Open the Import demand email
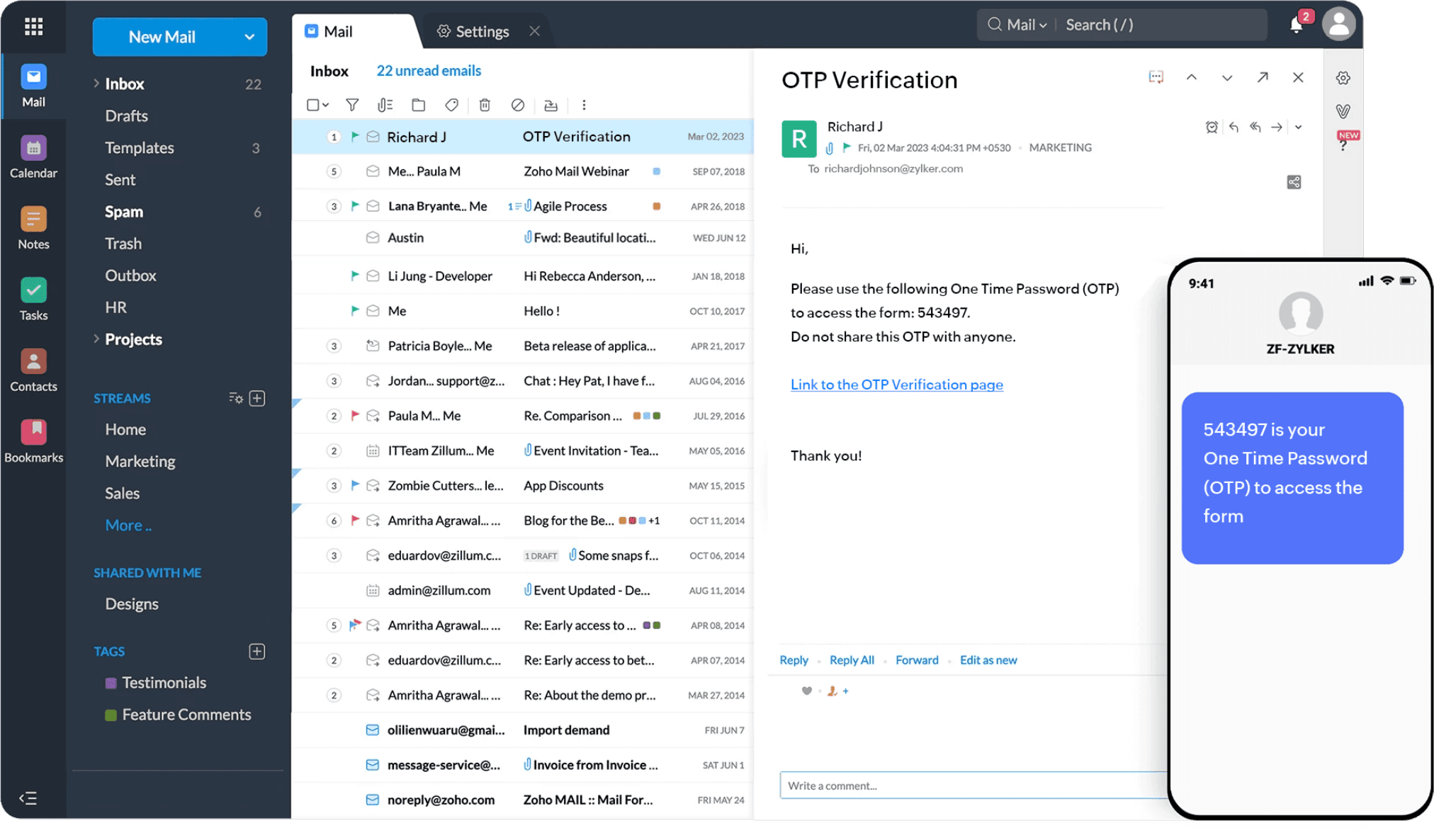The height and width of the screenshot is (840, 1434). pos(523,730)
